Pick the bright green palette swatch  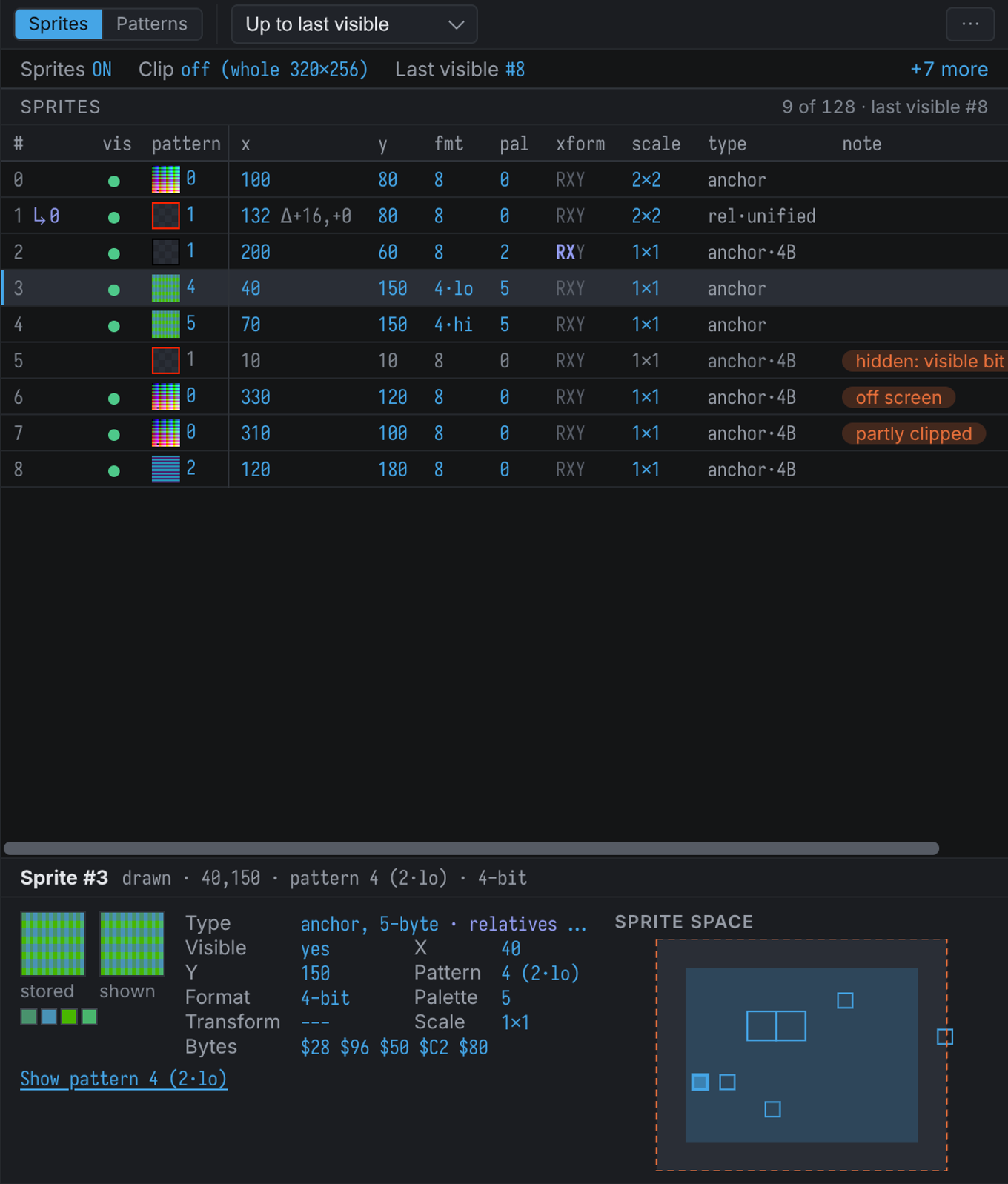click(69, 1017)
